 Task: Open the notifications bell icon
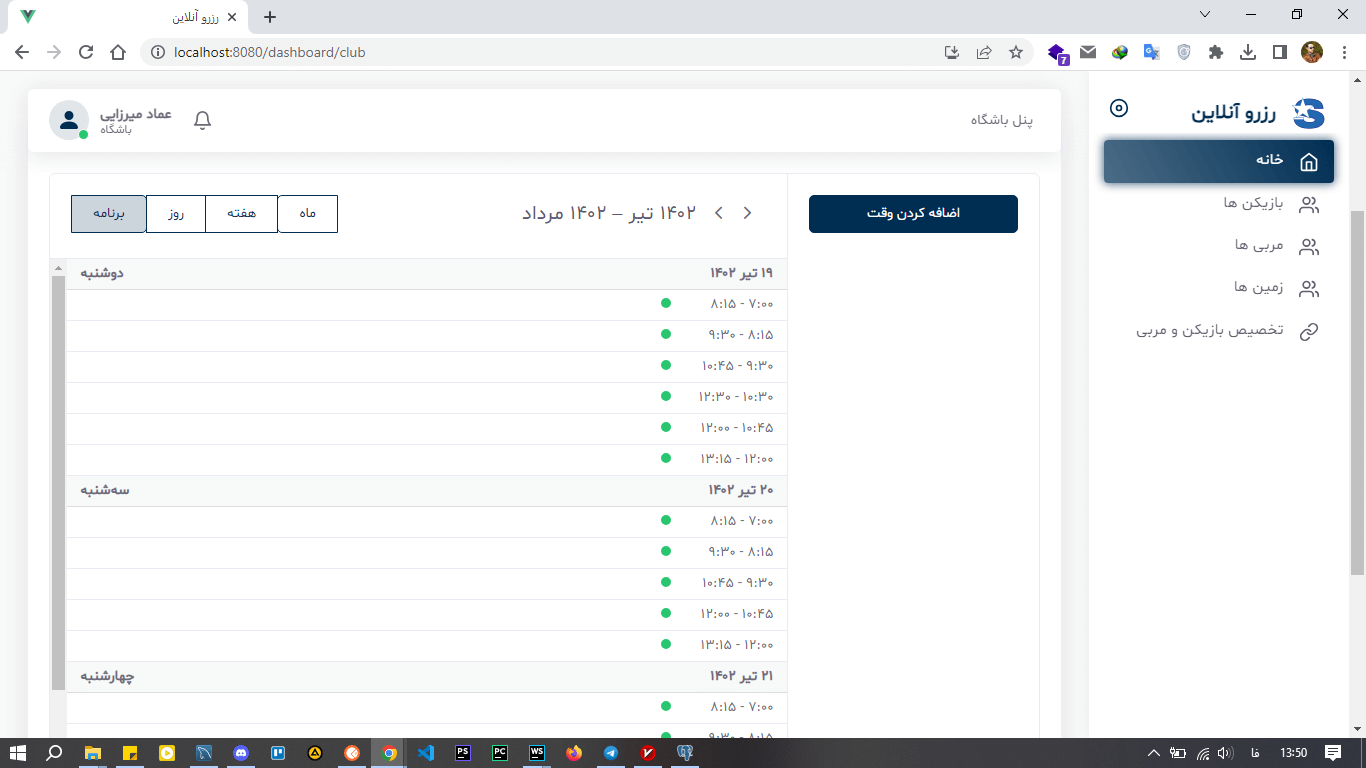coord(202,121)
